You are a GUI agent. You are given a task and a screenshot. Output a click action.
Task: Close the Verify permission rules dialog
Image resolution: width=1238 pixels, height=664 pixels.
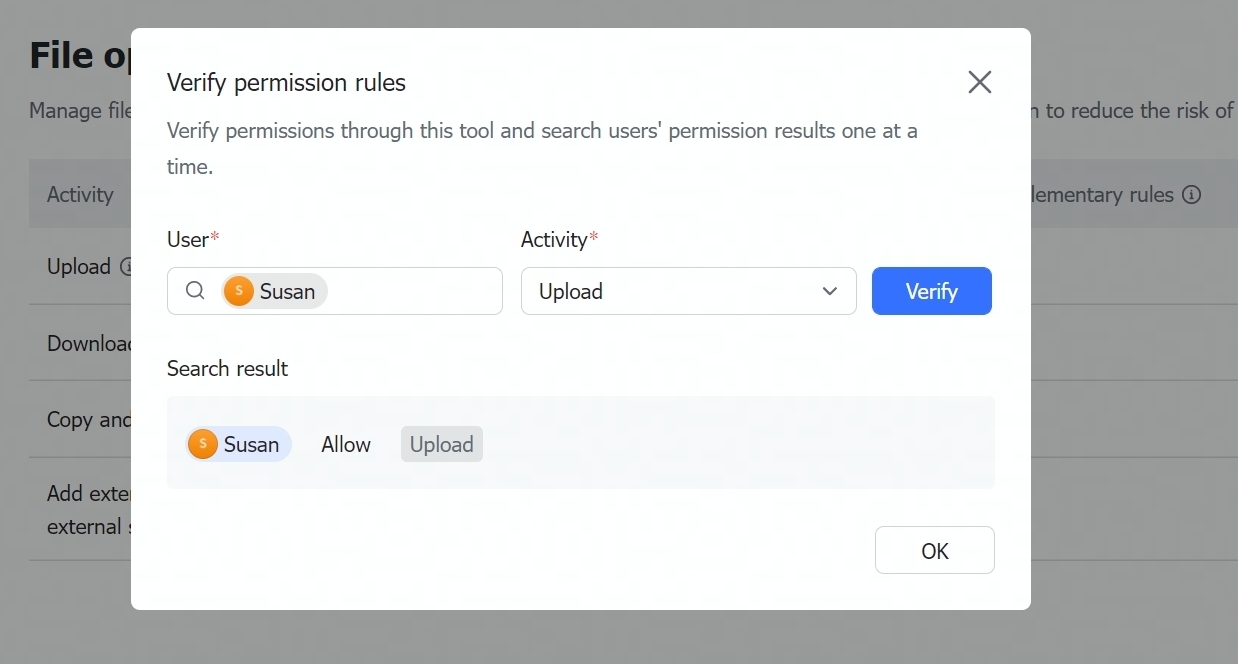coord(979,82)
